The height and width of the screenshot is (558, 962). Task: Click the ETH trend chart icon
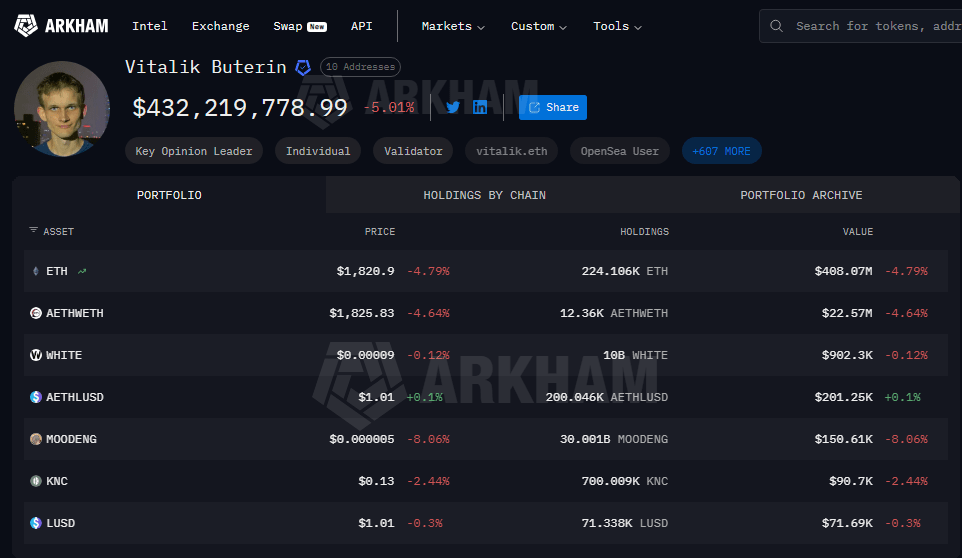coord(82,271)
